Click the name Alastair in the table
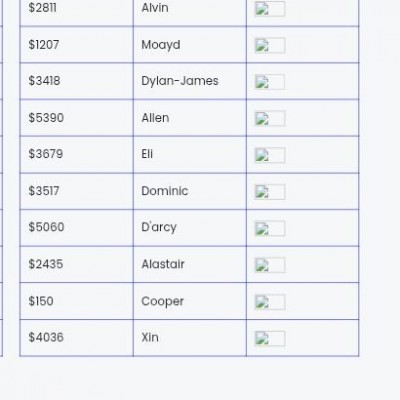 click(163, 264)
